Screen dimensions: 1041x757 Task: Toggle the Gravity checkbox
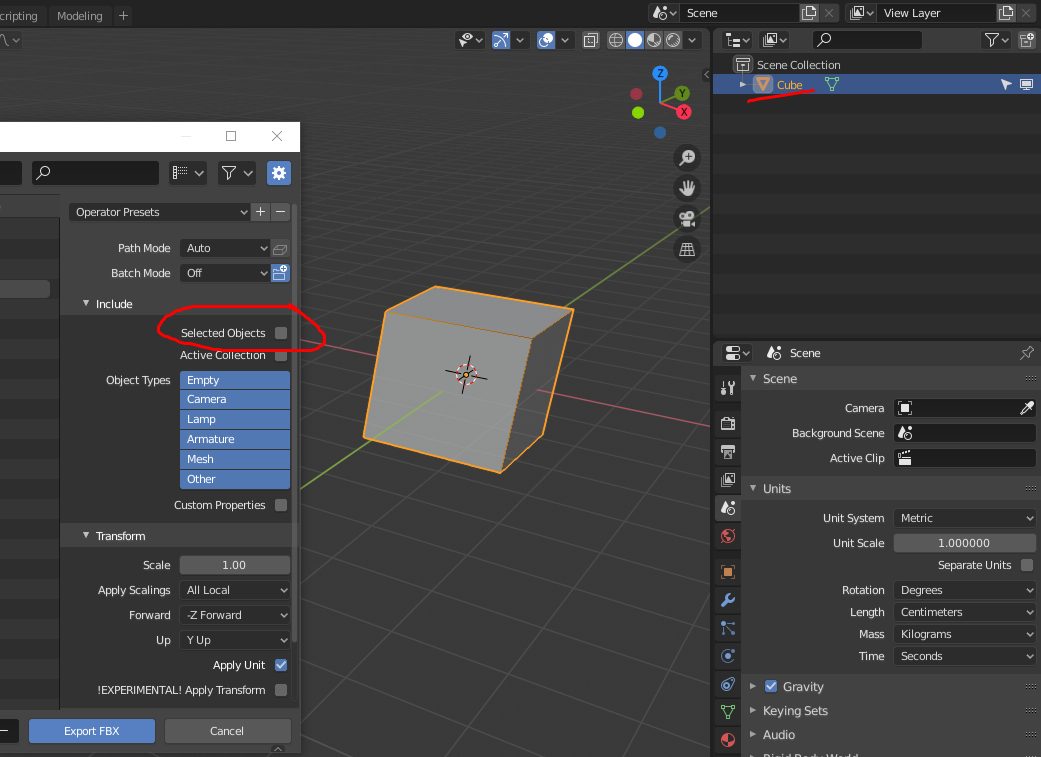(771, 686)
